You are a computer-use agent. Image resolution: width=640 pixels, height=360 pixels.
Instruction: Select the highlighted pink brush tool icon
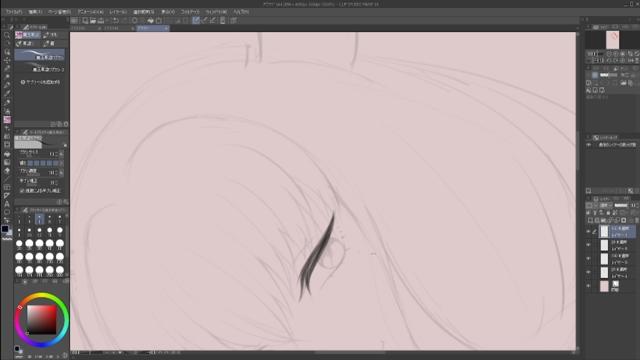(x=7, y=120)
